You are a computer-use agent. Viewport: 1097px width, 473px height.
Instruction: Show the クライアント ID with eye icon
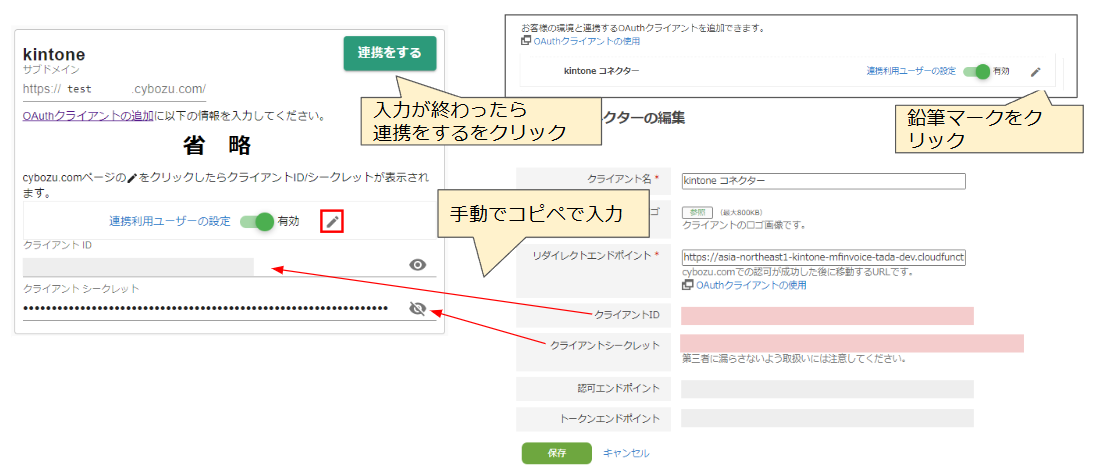click(x=418, y=264)
